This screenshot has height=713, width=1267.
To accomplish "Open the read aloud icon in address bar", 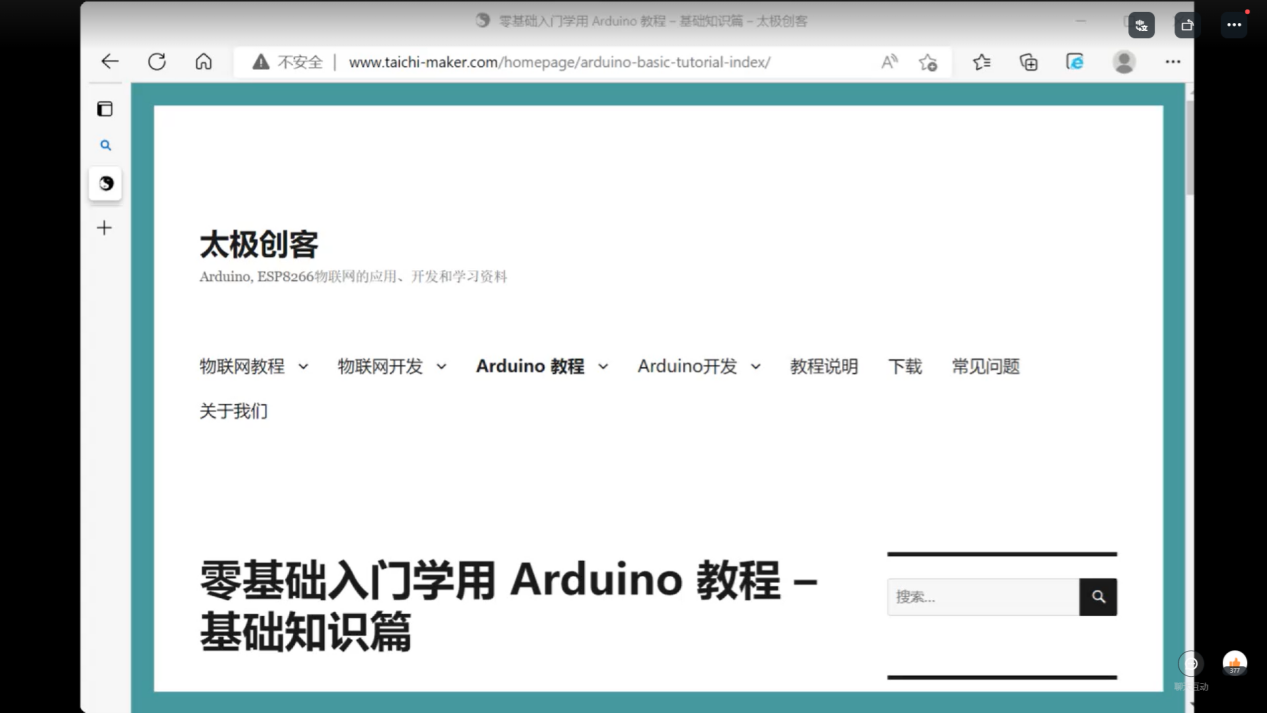I will pos(889,62).
